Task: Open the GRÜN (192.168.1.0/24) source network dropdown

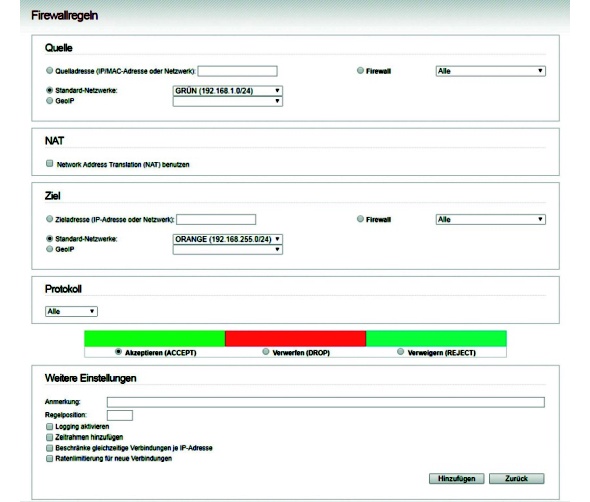Action: pyautogui.click(x=228, y=91)
